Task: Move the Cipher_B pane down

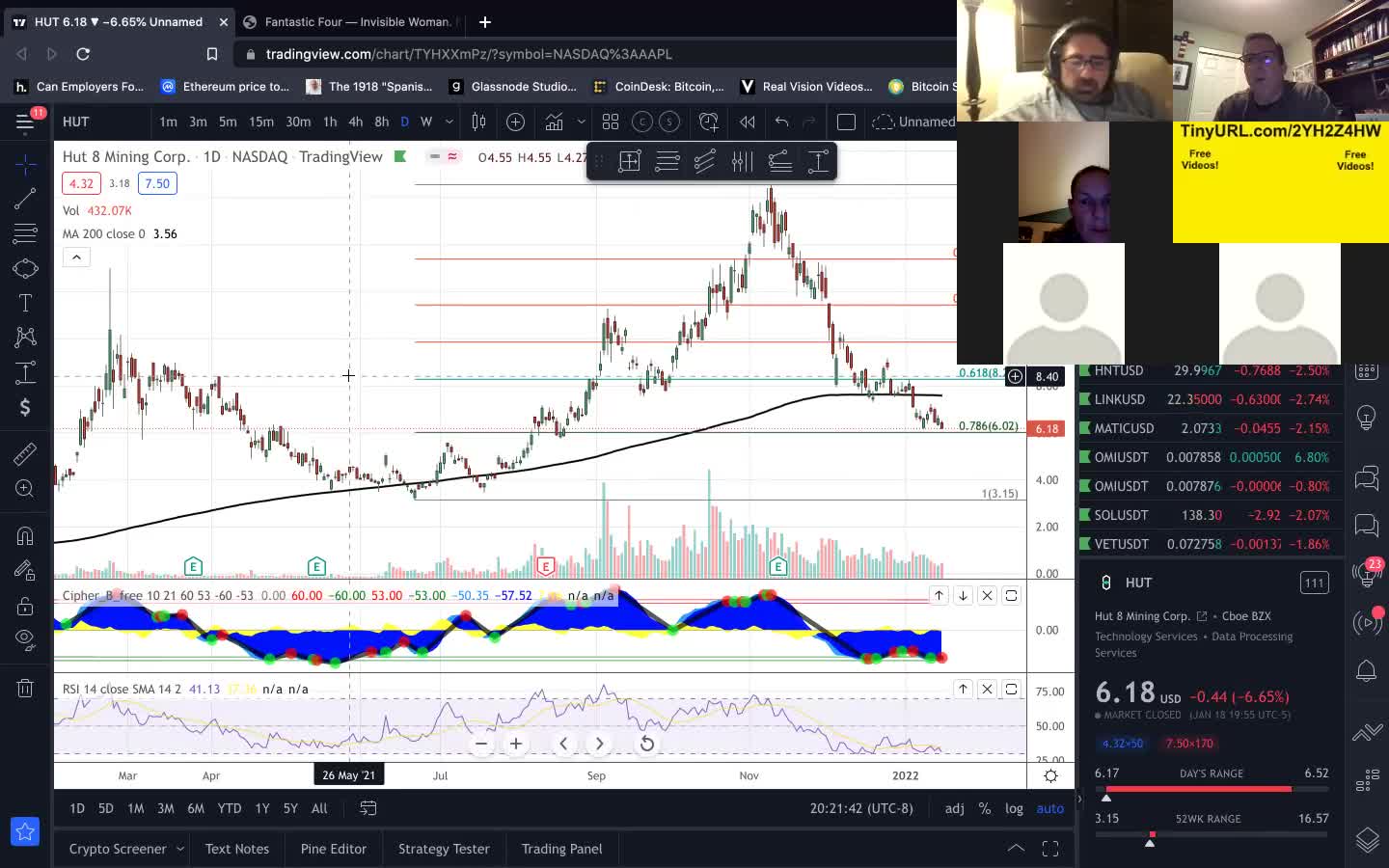Action: [963, 595]
